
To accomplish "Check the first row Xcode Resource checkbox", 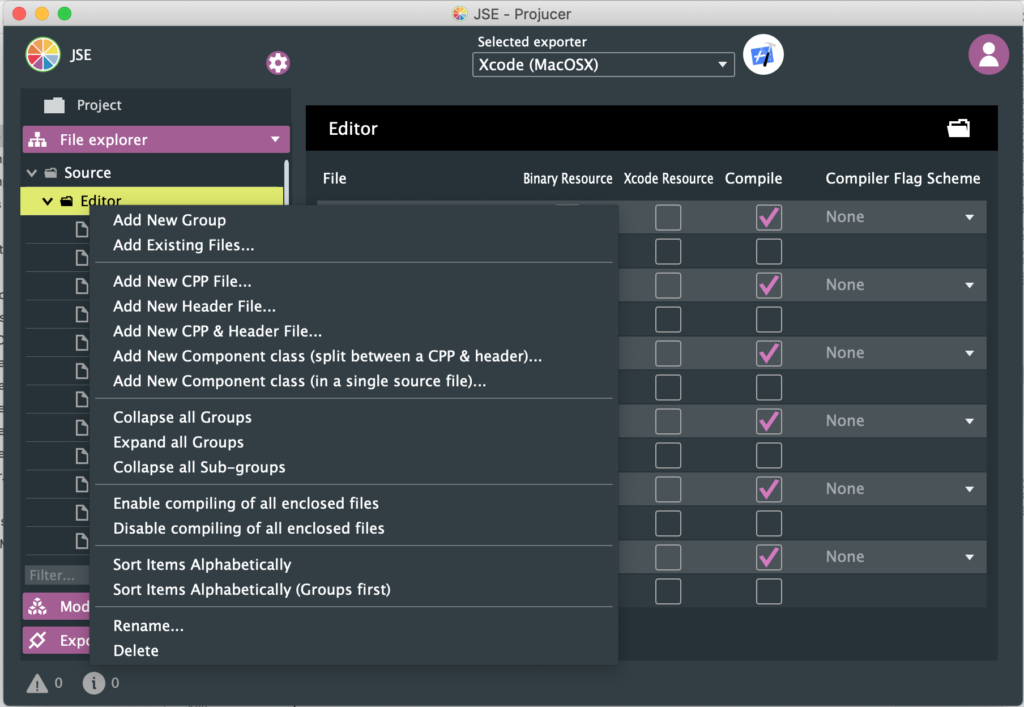I will (x=667, y=217).
